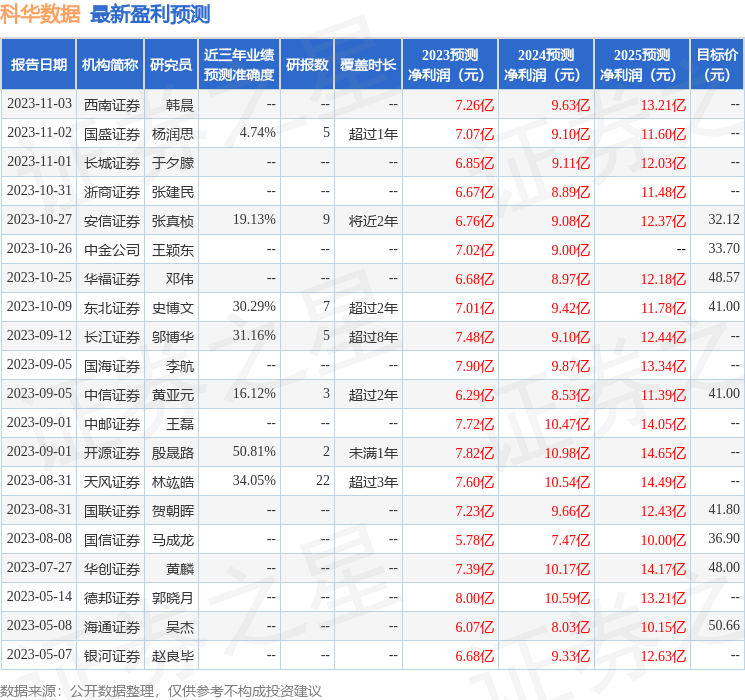Click coverage duration 超过8年
The image size is (745, 700).
[x=373, y=337]
